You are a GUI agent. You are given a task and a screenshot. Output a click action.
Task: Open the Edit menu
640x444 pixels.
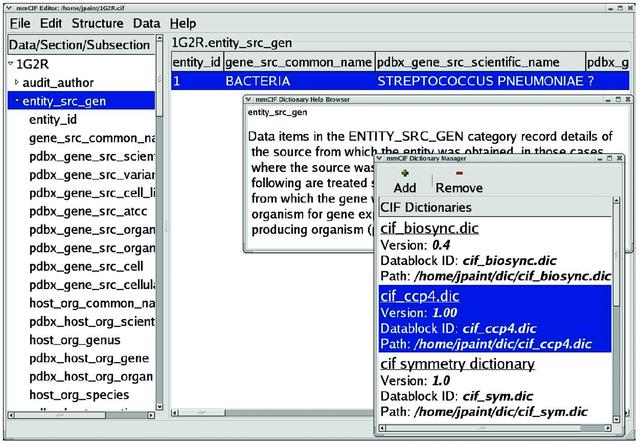click(51, 24)
